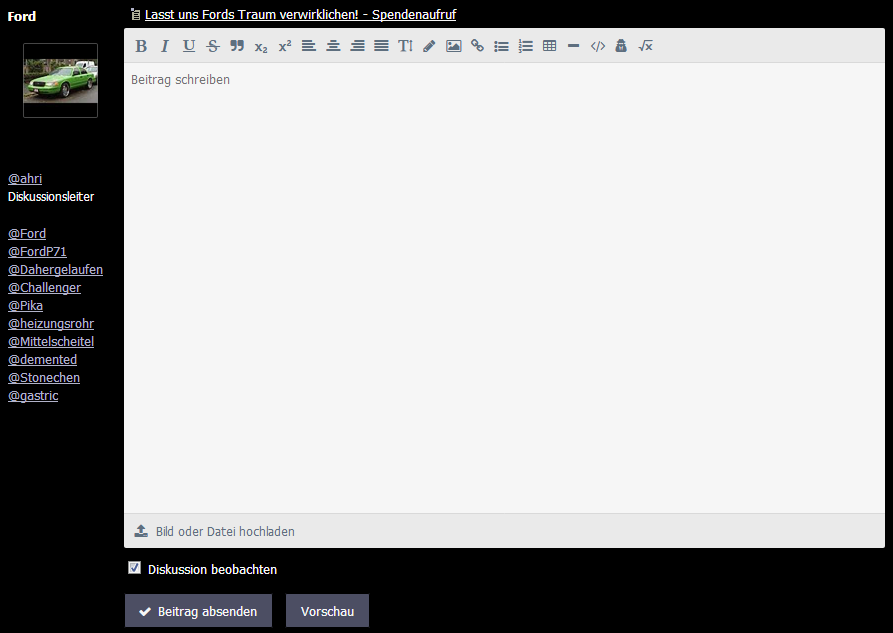The image size is (893, 633).
Task: Create a numbered list
Action: click(x=526, y=46)
